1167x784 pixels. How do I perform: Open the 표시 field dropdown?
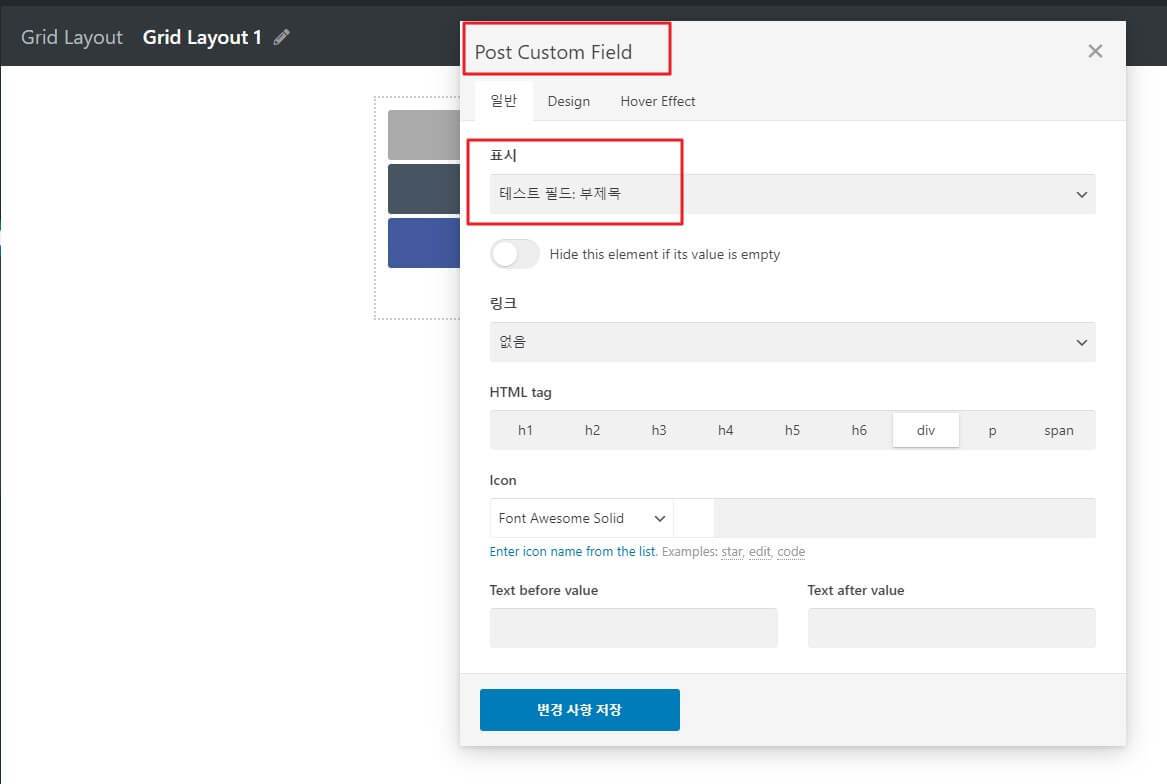tap(792, 194)
